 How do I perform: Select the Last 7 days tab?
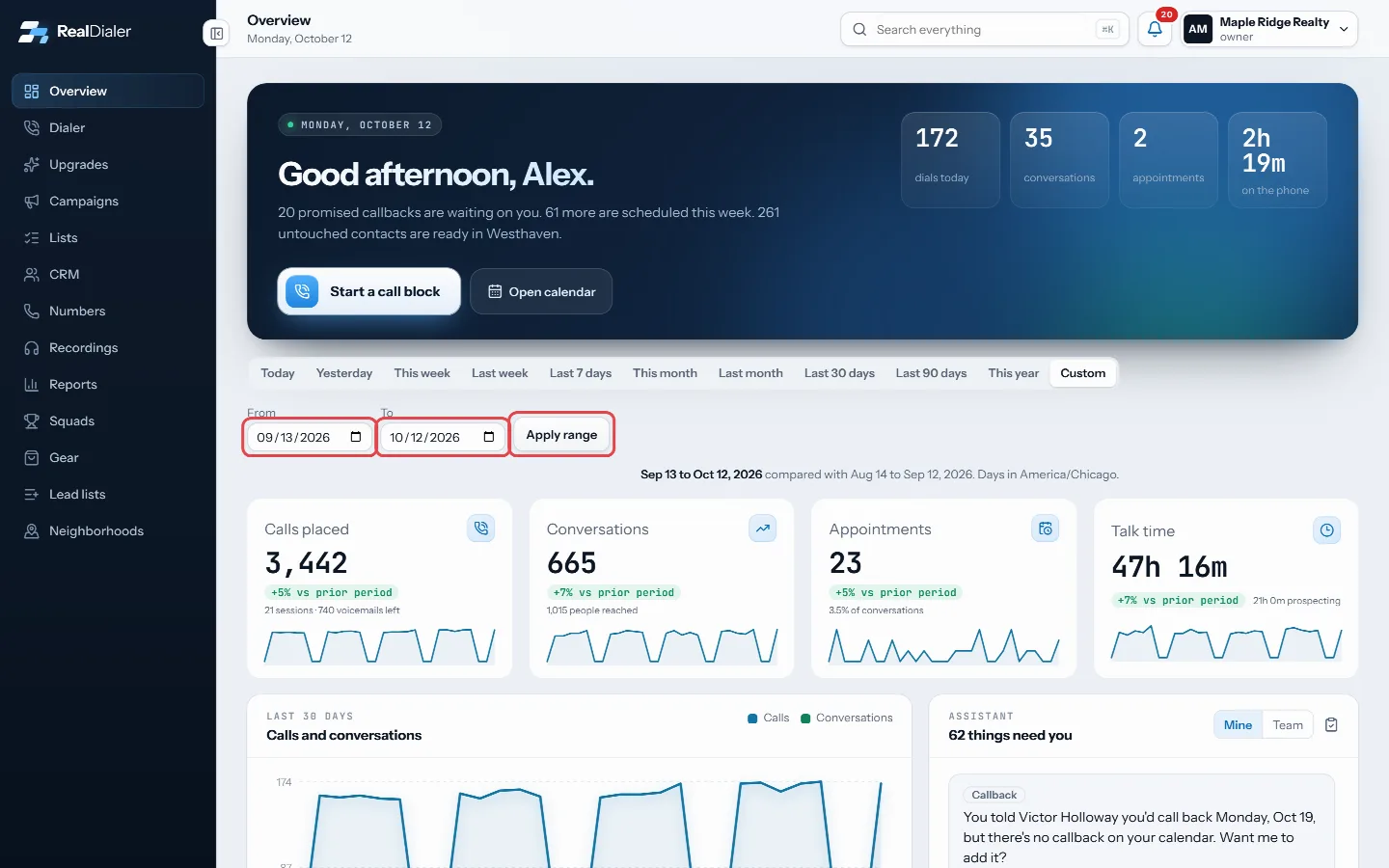(x=581, y=373)
